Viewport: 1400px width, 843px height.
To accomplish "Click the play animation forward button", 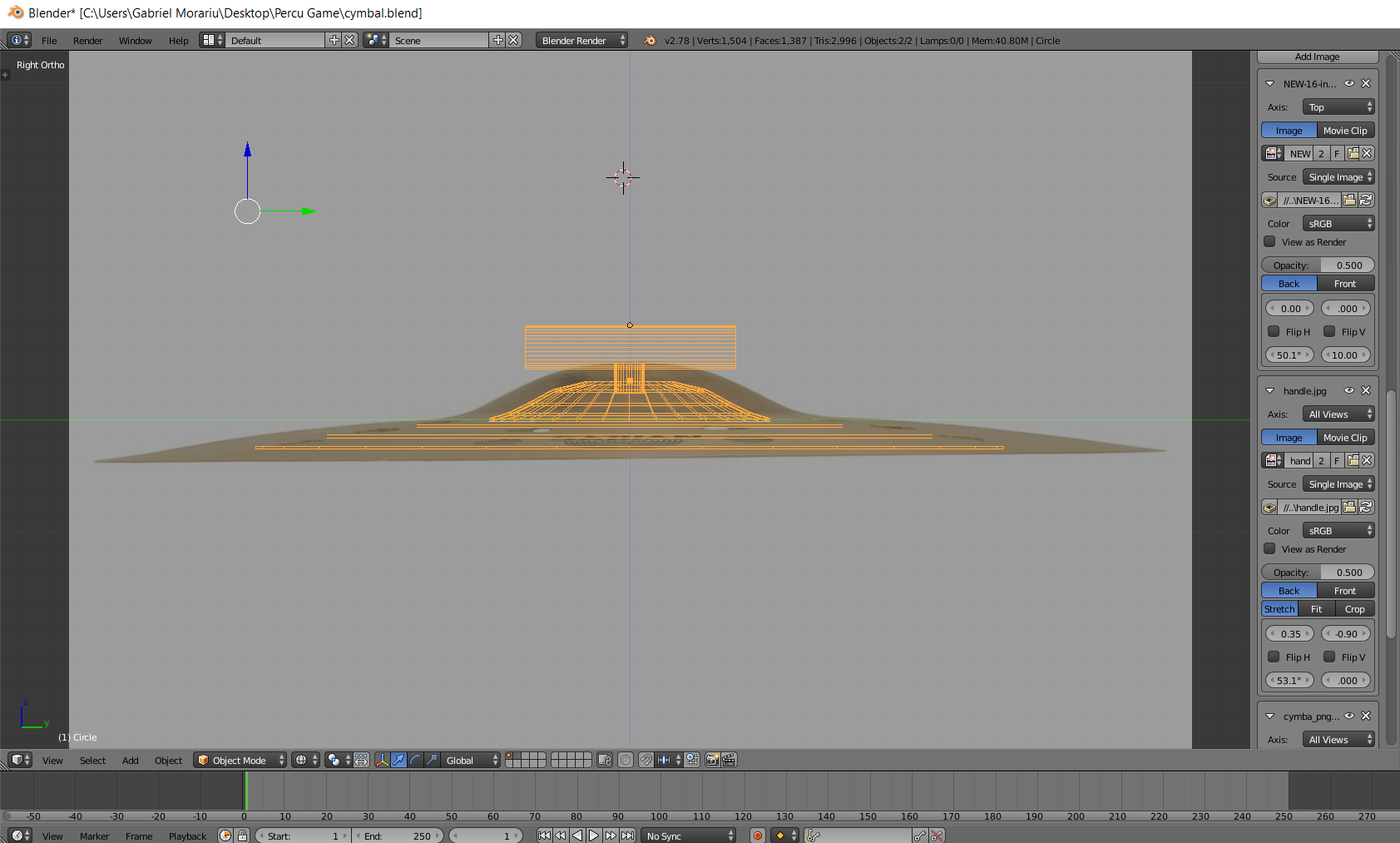I will [x=594, y=836].
